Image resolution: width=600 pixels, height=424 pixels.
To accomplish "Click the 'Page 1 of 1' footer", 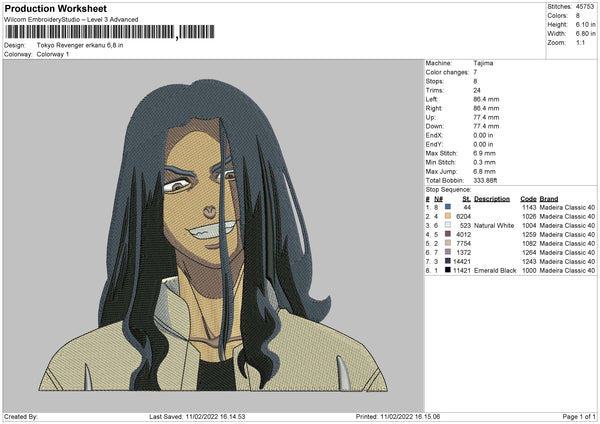I will coord(579,416).
